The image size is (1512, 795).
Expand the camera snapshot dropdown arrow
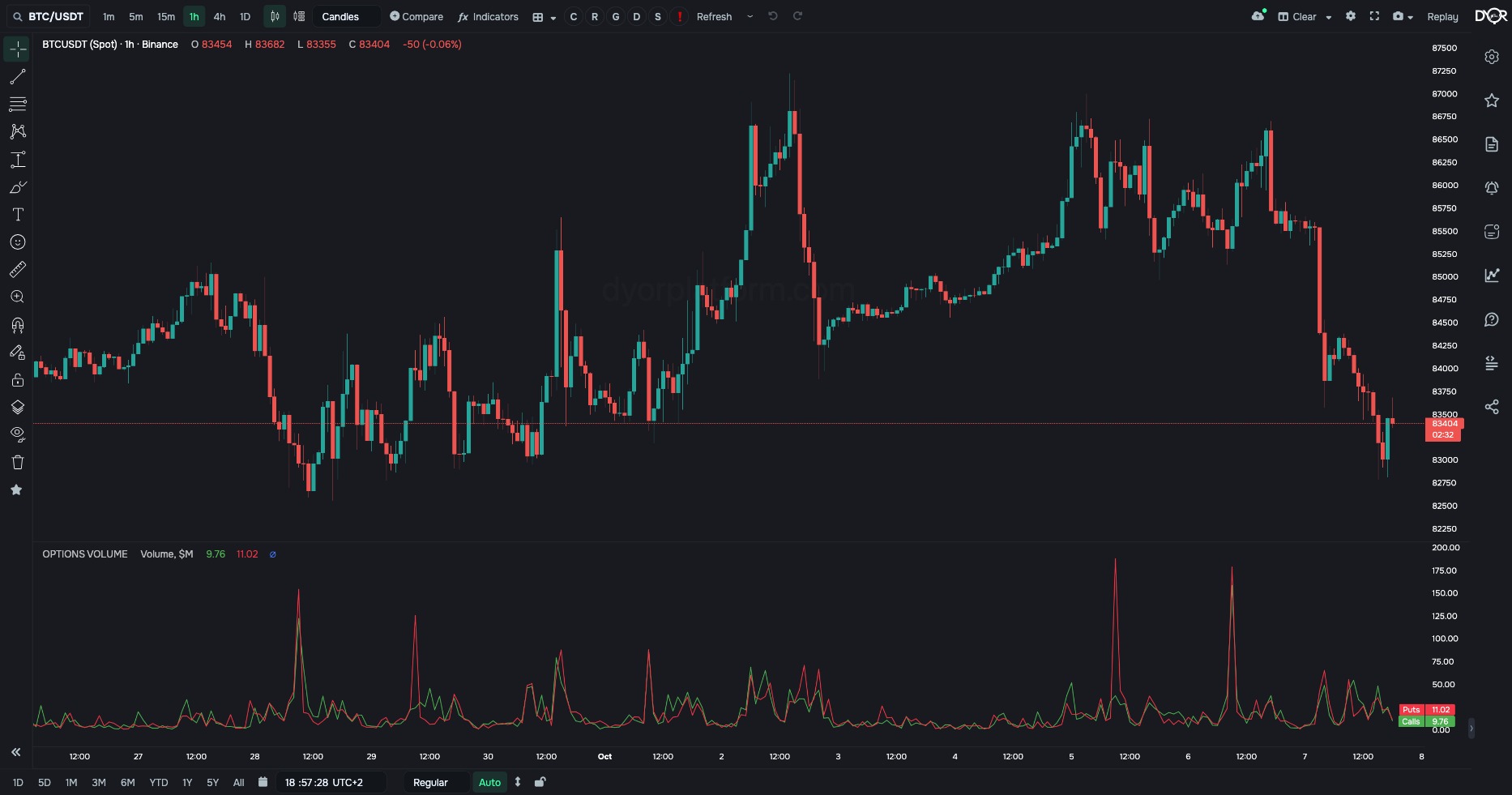tap(1411, 17)
